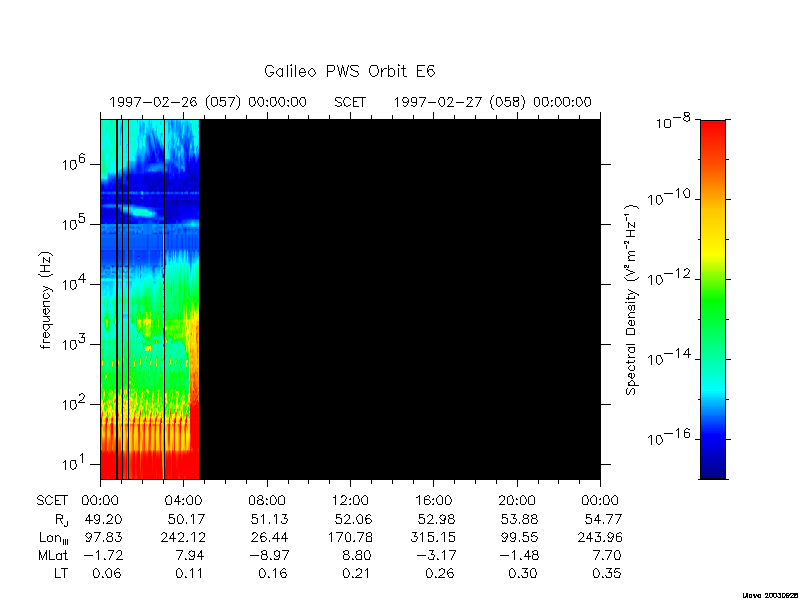Click the spectrogram data region
This screenshot has height=600, width=800.
point(149,299)
